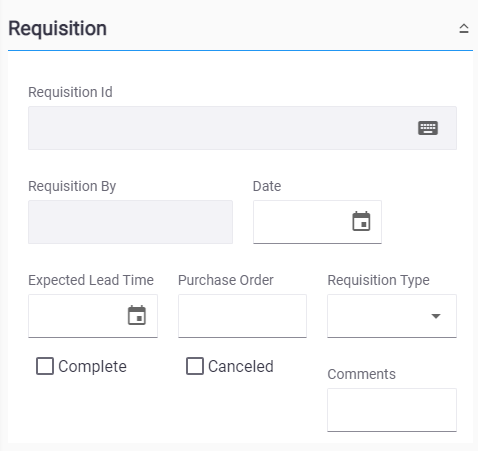Click the Purchase Order label
Screen dimensions: 478x451
coord(226,280)
